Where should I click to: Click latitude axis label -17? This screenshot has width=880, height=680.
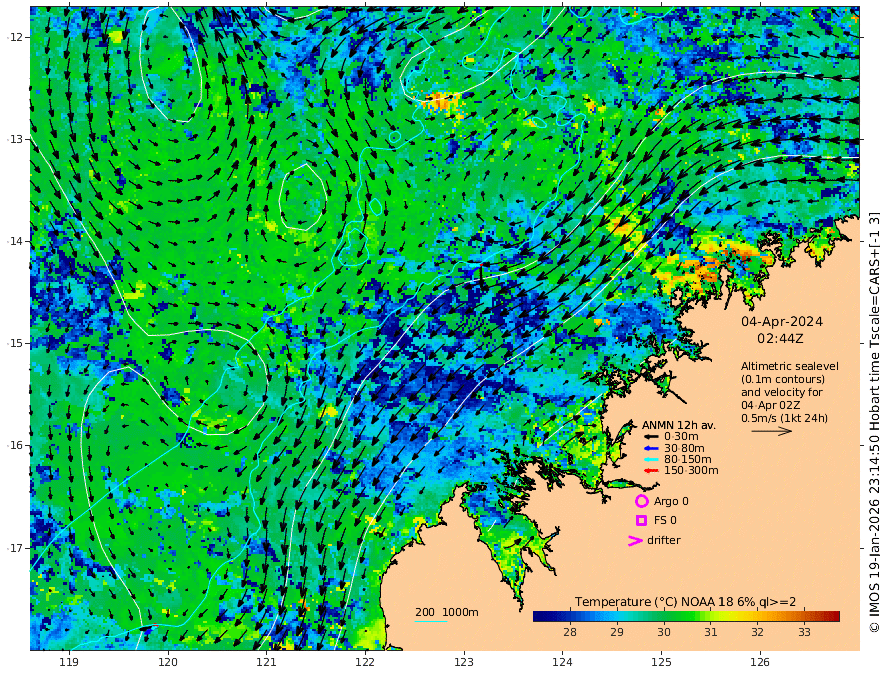[15, 548]
